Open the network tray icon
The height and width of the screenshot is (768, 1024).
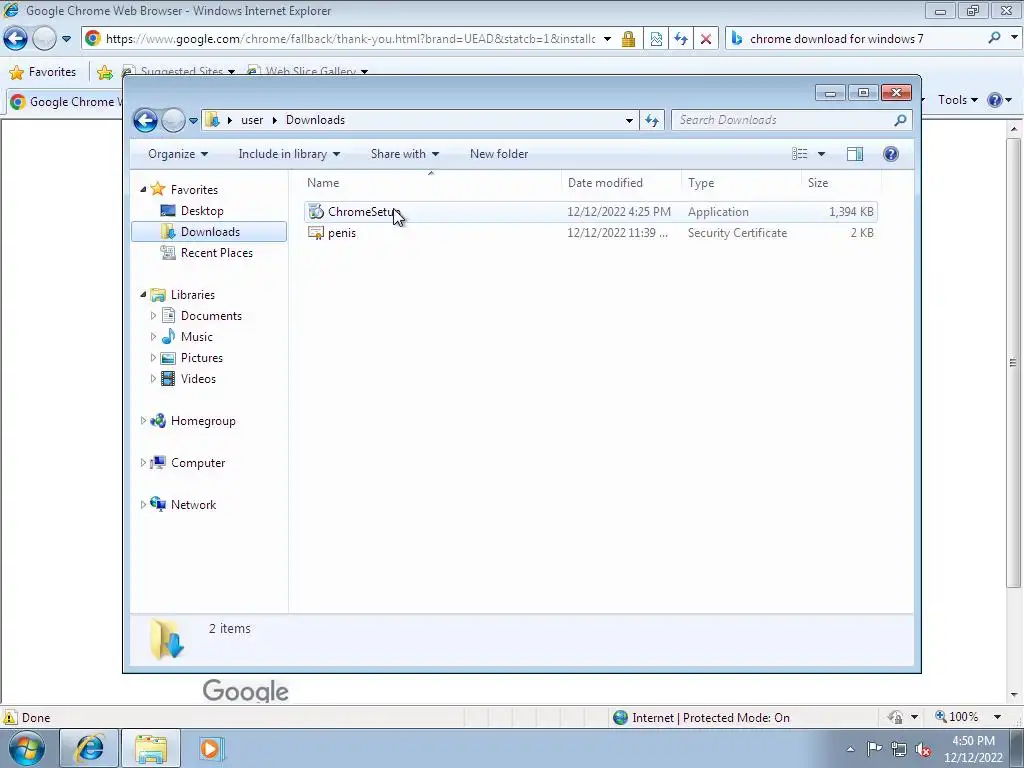[x=899, y=750]
